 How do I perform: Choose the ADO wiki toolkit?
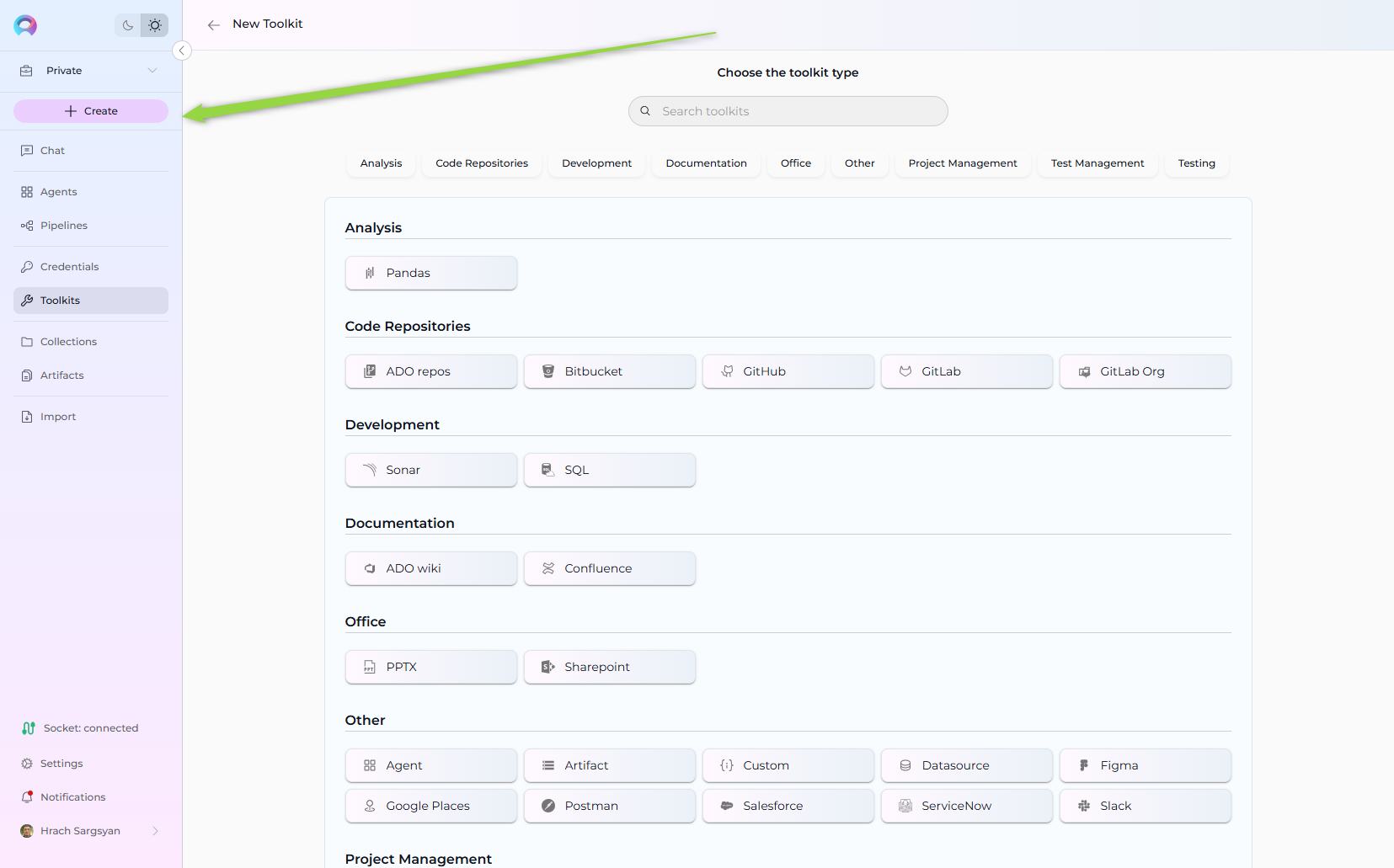[x=431, y=568]
